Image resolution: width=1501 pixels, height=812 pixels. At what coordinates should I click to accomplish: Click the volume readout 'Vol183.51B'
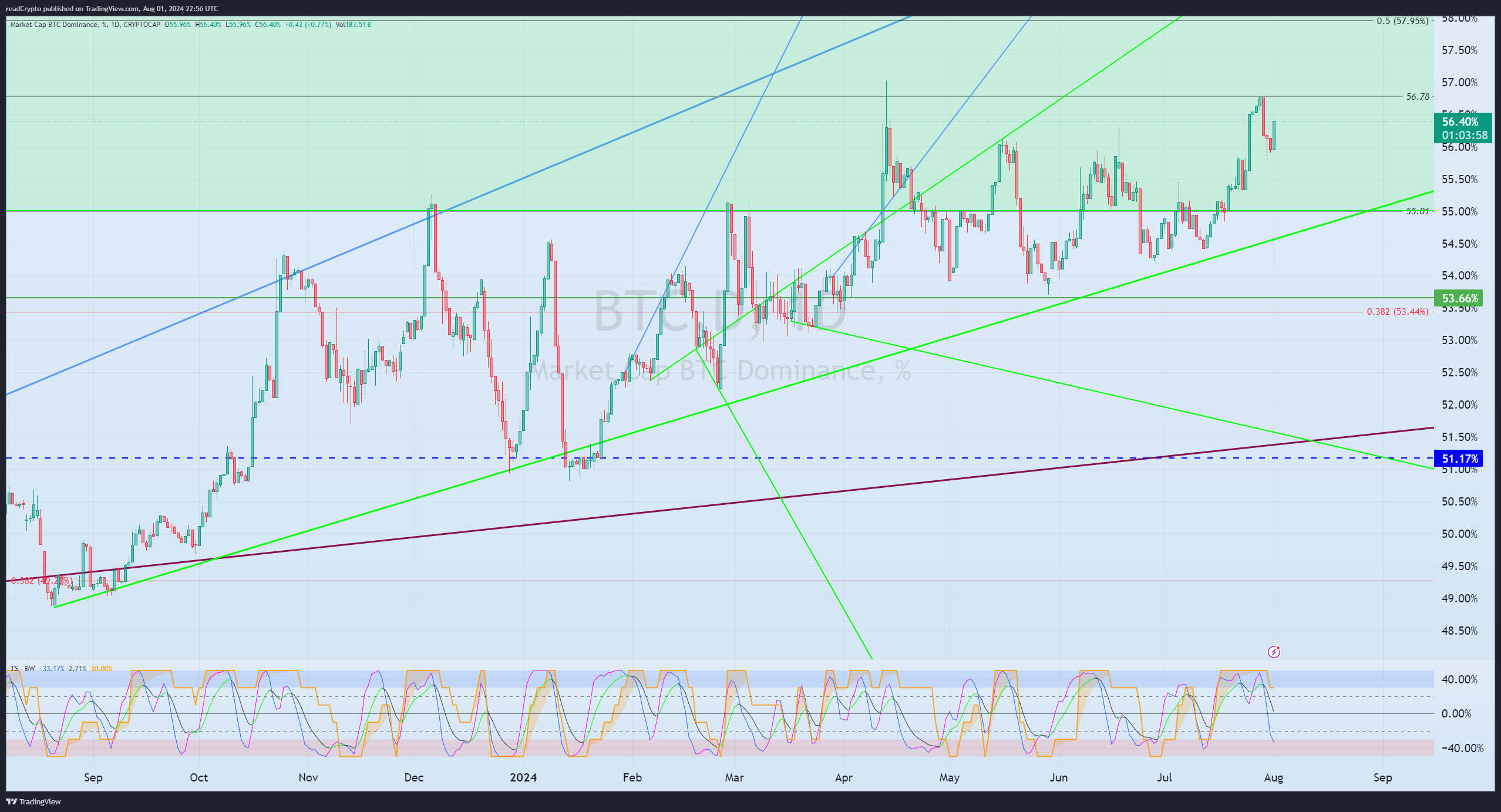(x=354, y=25)
